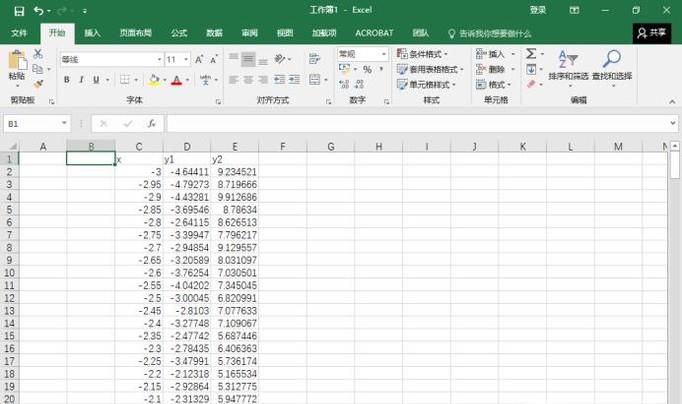Switch to the 页面布局 tab
This screenshot has height=404, width=682.
click(x=136, y=33)
